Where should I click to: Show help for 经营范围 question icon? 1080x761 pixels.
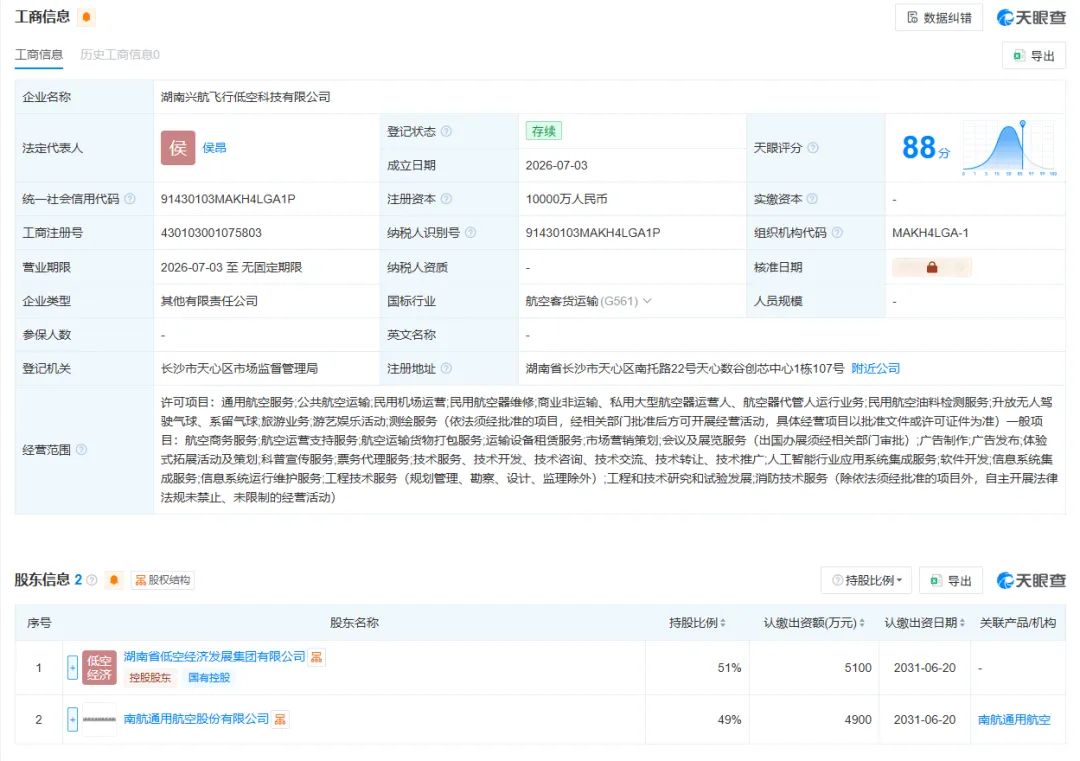click(x=81, y=450)
